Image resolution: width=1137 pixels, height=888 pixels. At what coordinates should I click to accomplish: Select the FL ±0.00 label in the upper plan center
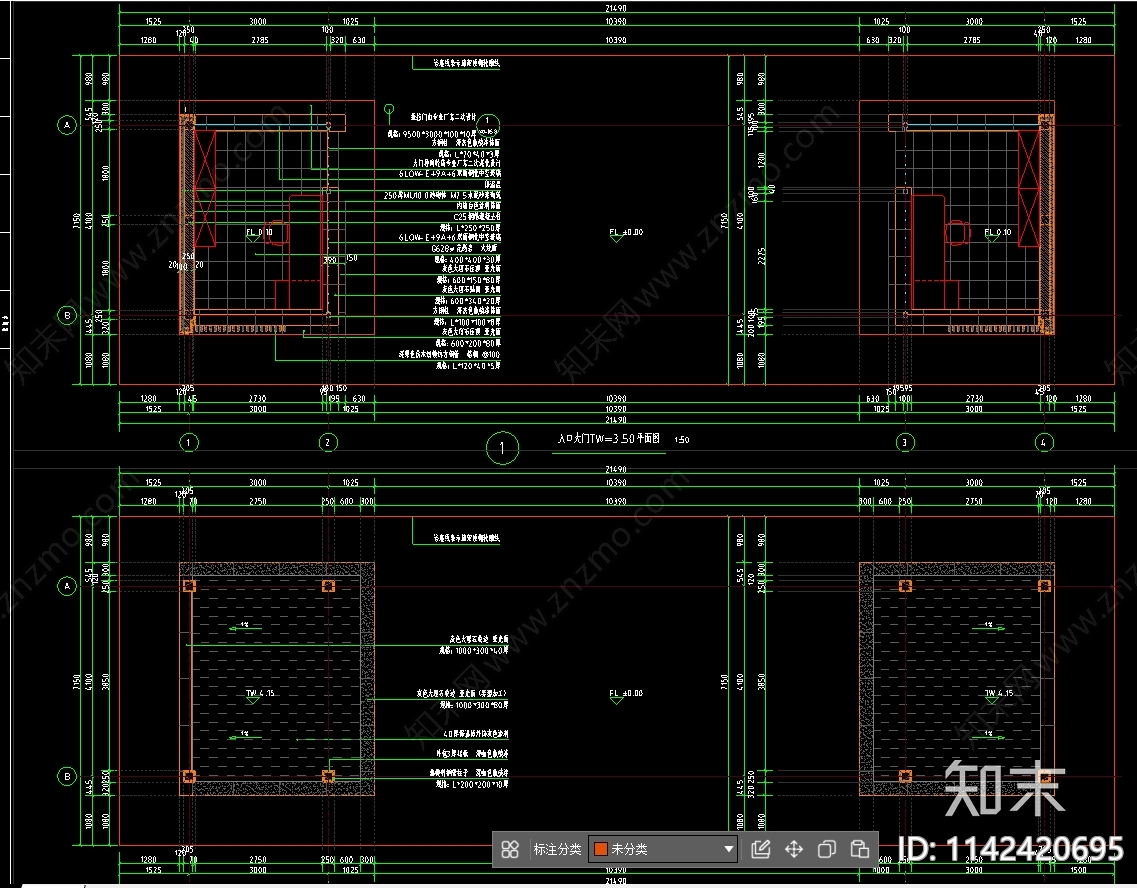(626, 233)
